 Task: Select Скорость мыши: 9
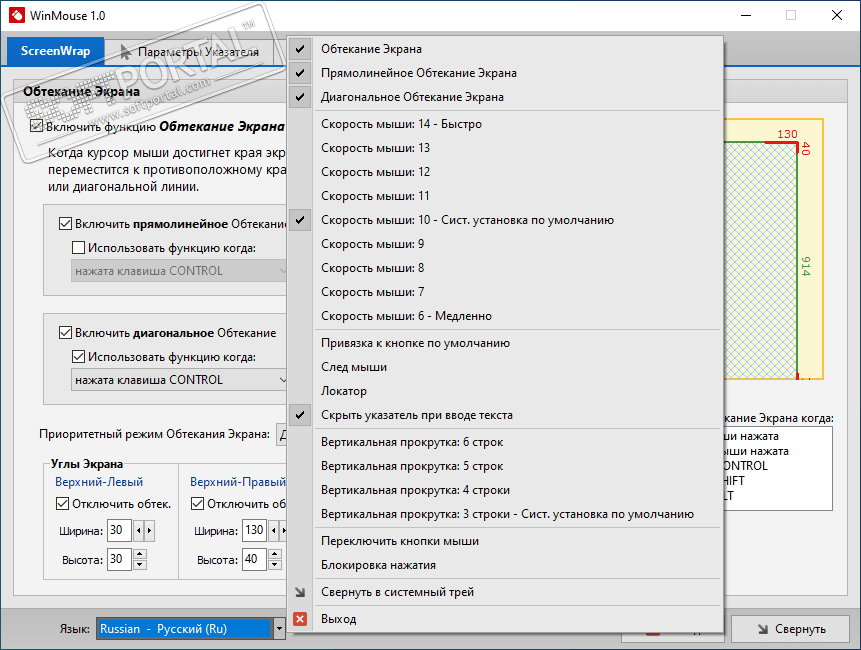point(505,244)
